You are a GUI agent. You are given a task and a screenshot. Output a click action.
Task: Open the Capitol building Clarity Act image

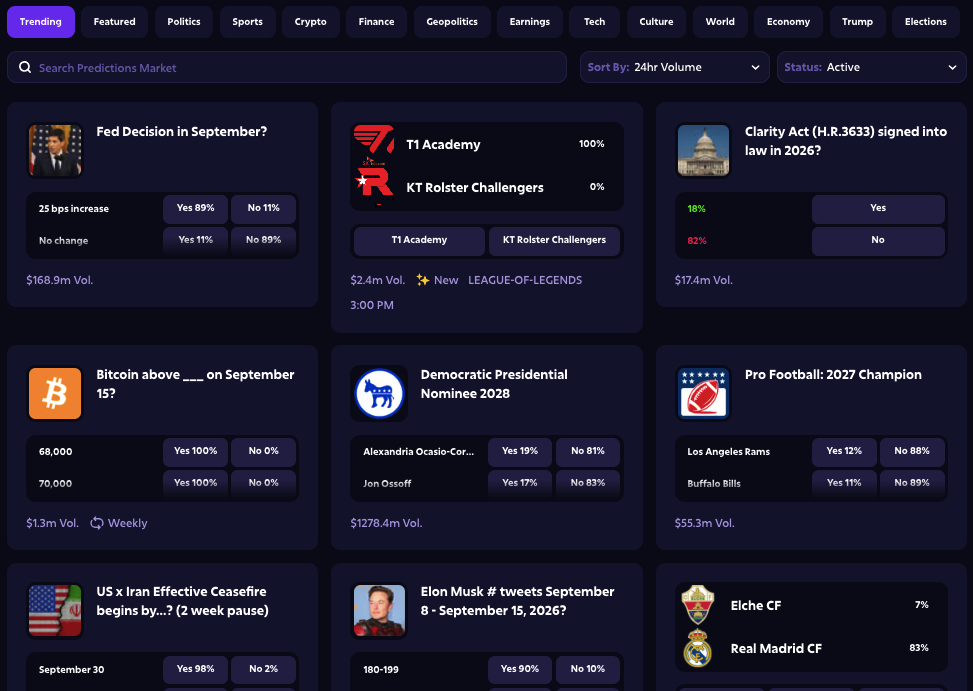click(x=703, y=150)
